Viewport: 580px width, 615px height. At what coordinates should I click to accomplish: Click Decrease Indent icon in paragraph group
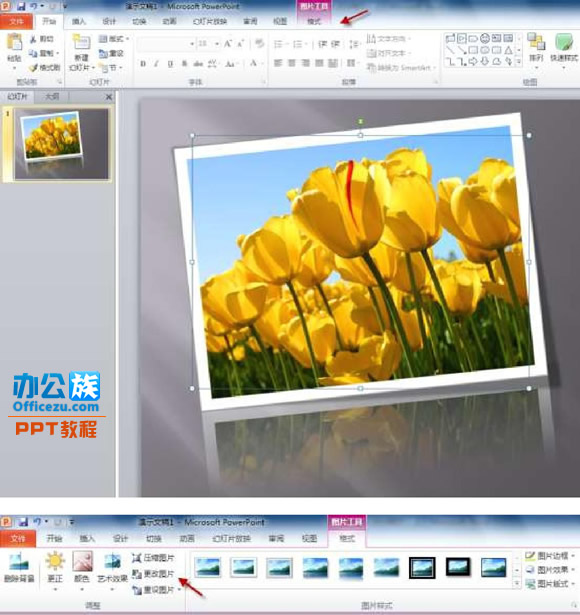[322, 44]
